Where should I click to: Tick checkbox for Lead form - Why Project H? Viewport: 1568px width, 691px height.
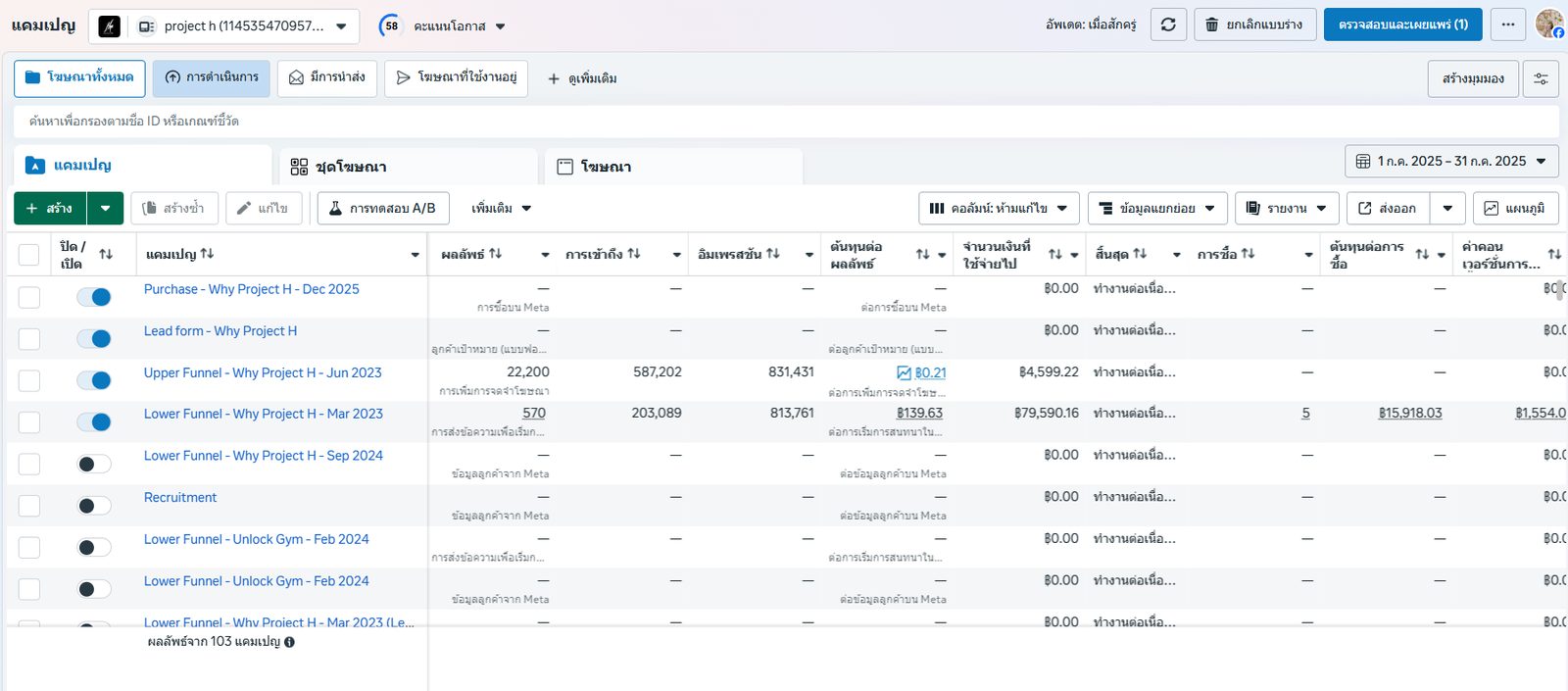[29, 339]
